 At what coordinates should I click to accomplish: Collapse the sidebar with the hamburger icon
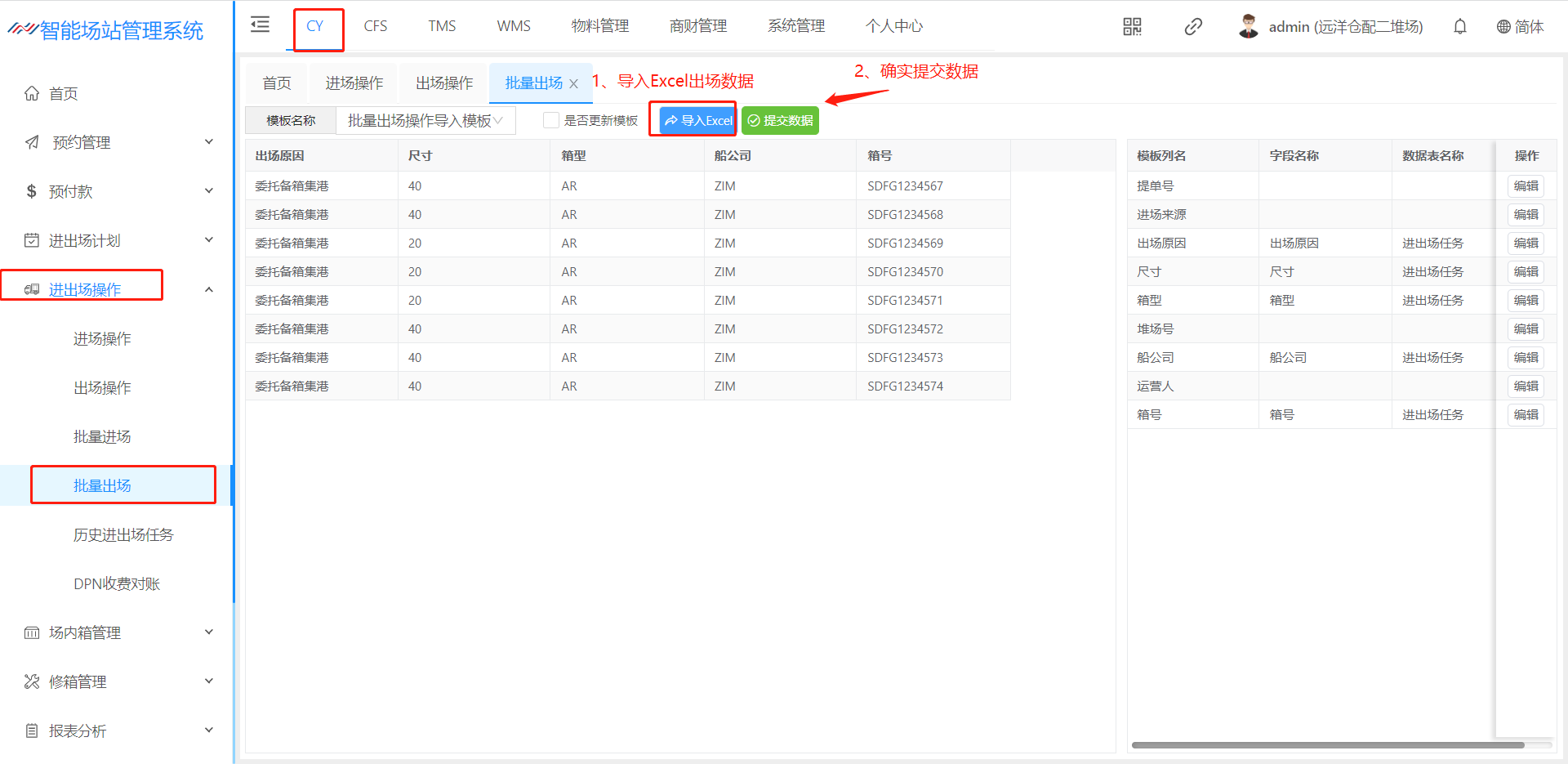[x=260, y=25]
